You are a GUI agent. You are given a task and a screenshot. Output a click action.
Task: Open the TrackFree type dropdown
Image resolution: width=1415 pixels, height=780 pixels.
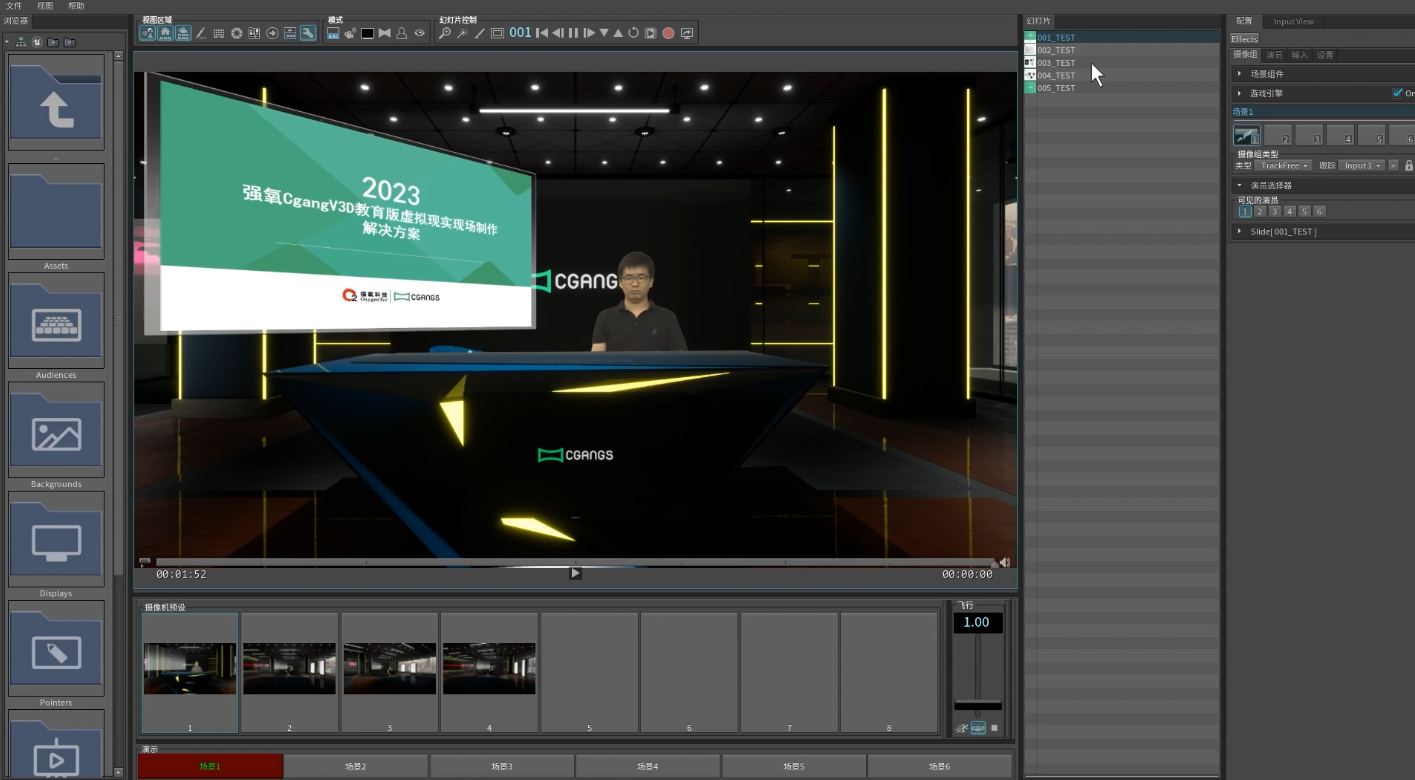pyautogui.click(x=1284, y=165)
